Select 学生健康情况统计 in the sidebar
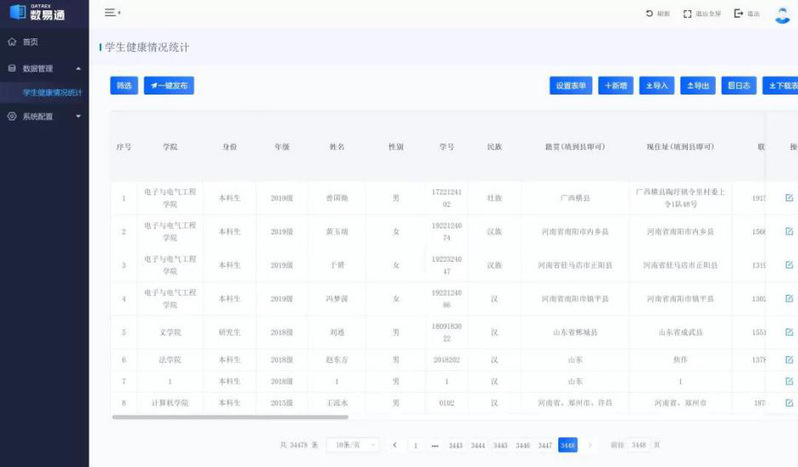This screenshot has width=798, height=467. tap(51, 92)
